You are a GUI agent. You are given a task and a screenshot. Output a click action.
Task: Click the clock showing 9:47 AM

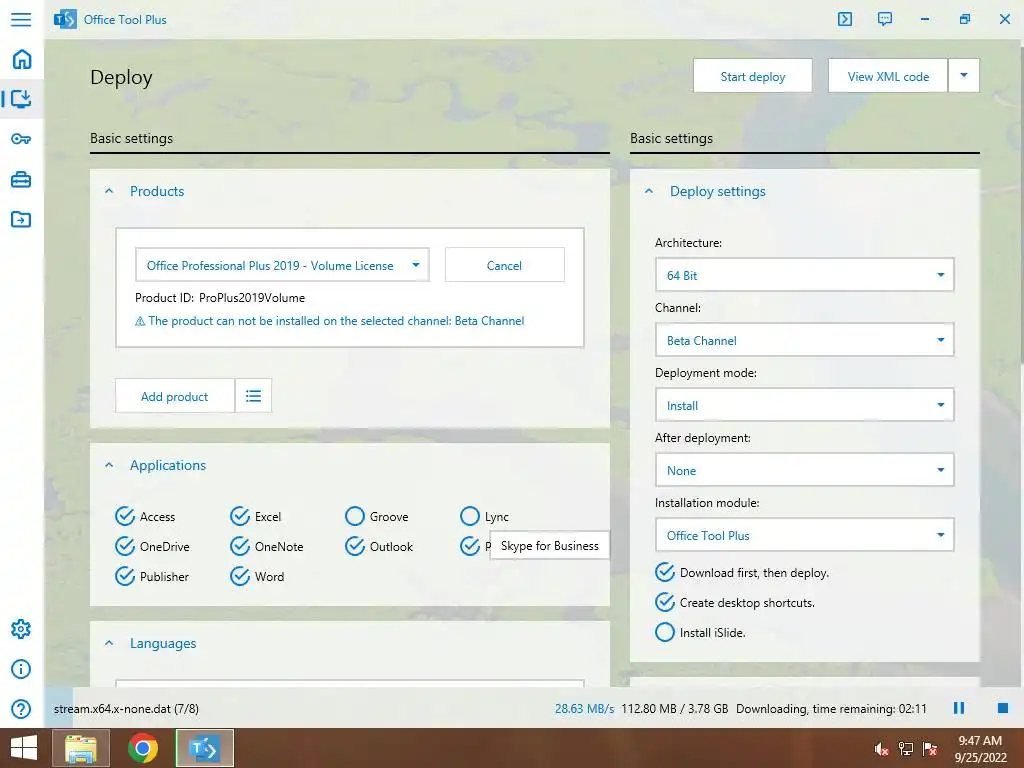[x=980, y=741]
